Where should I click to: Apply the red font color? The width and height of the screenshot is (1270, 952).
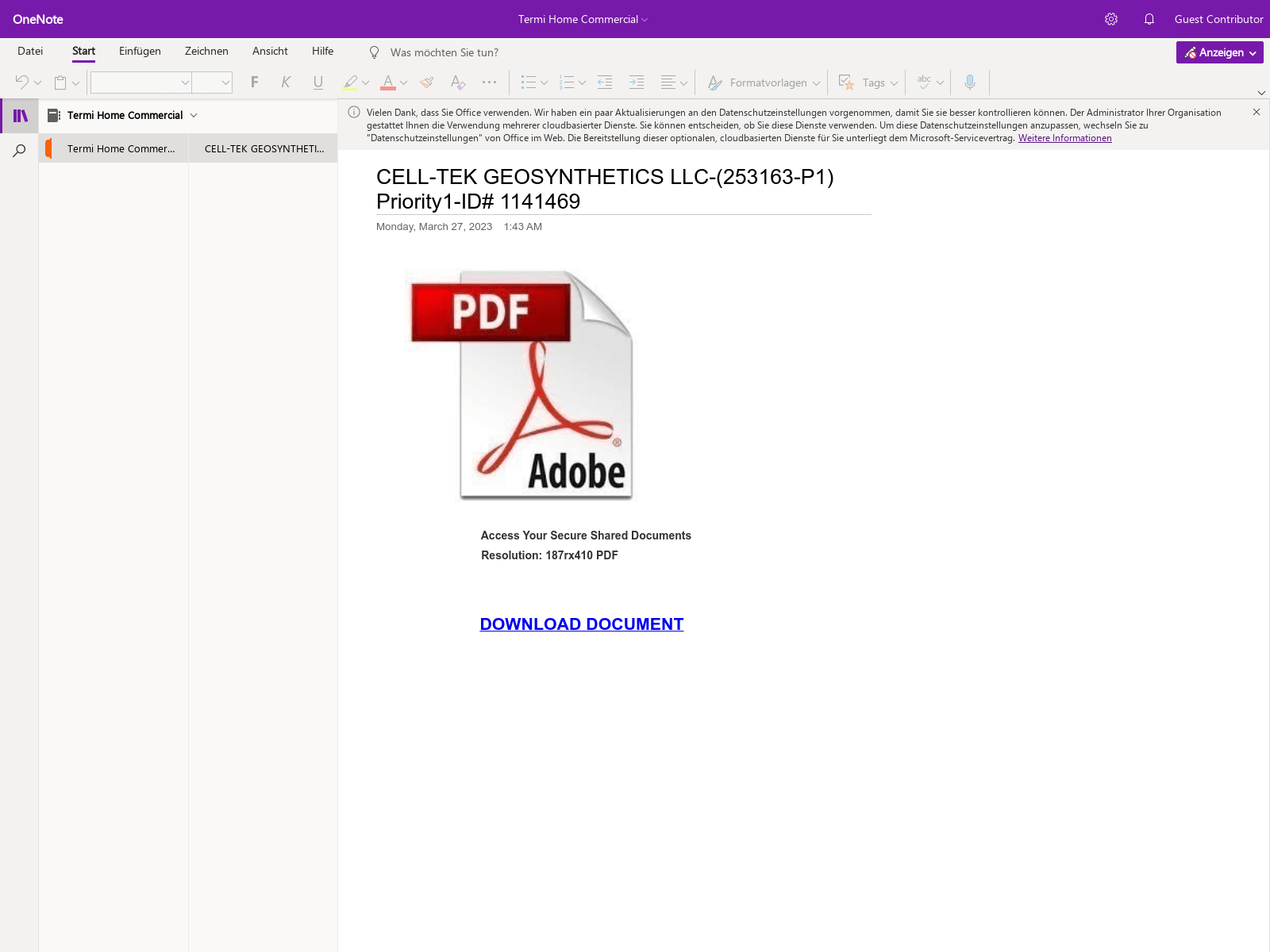(x=388, y=82)
